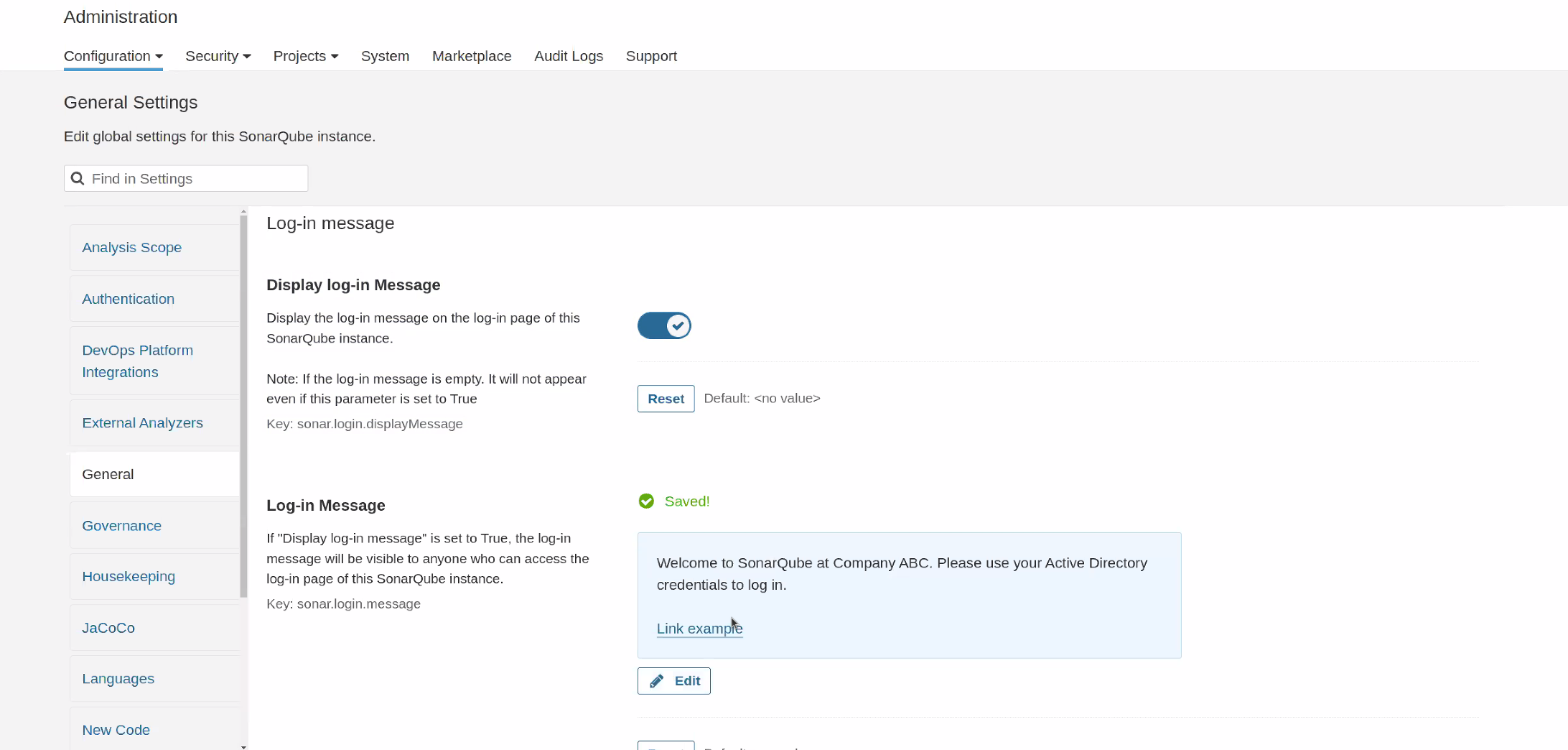Focus the Find in Settings field

click(x=194, y=178)
